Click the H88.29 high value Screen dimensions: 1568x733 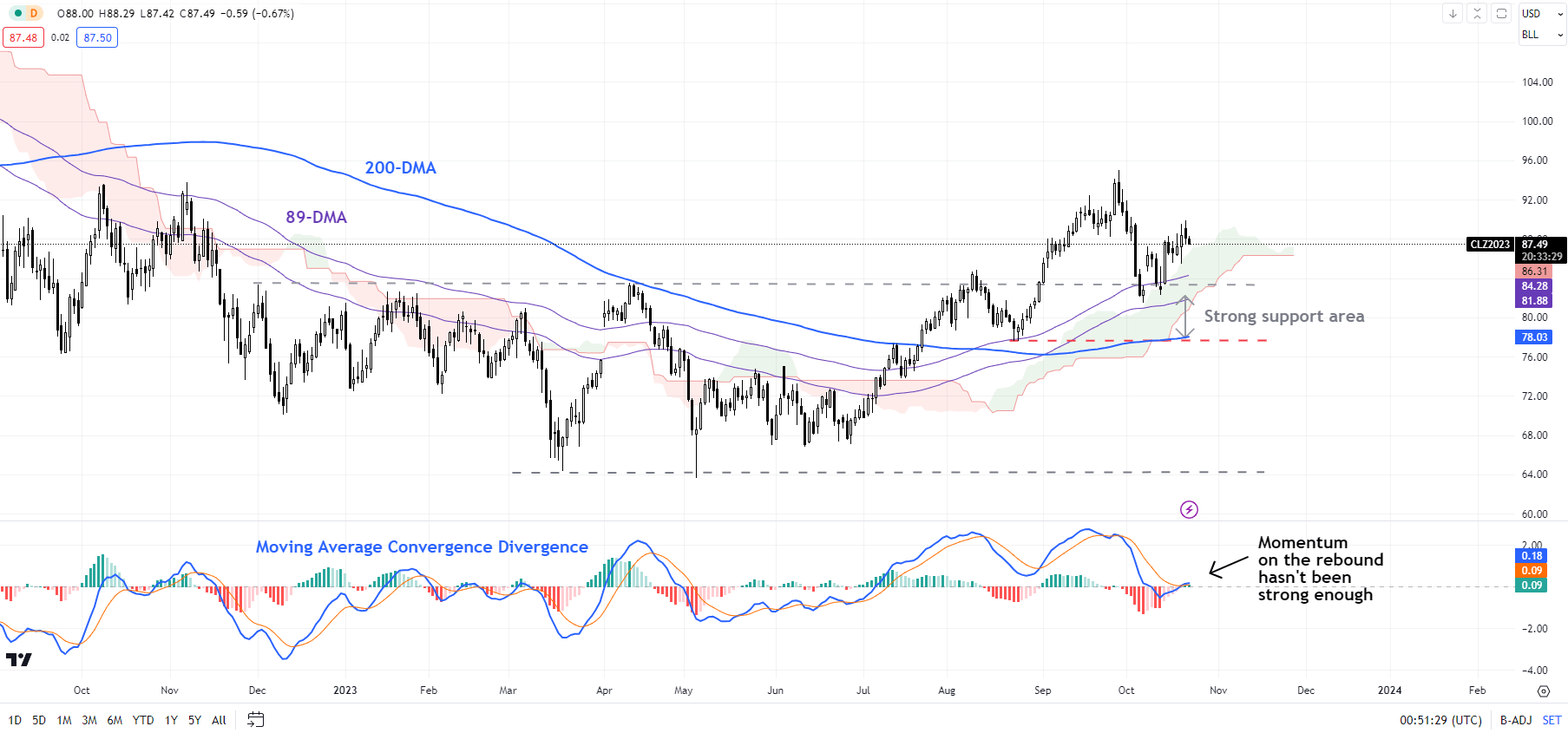(117, 14)
